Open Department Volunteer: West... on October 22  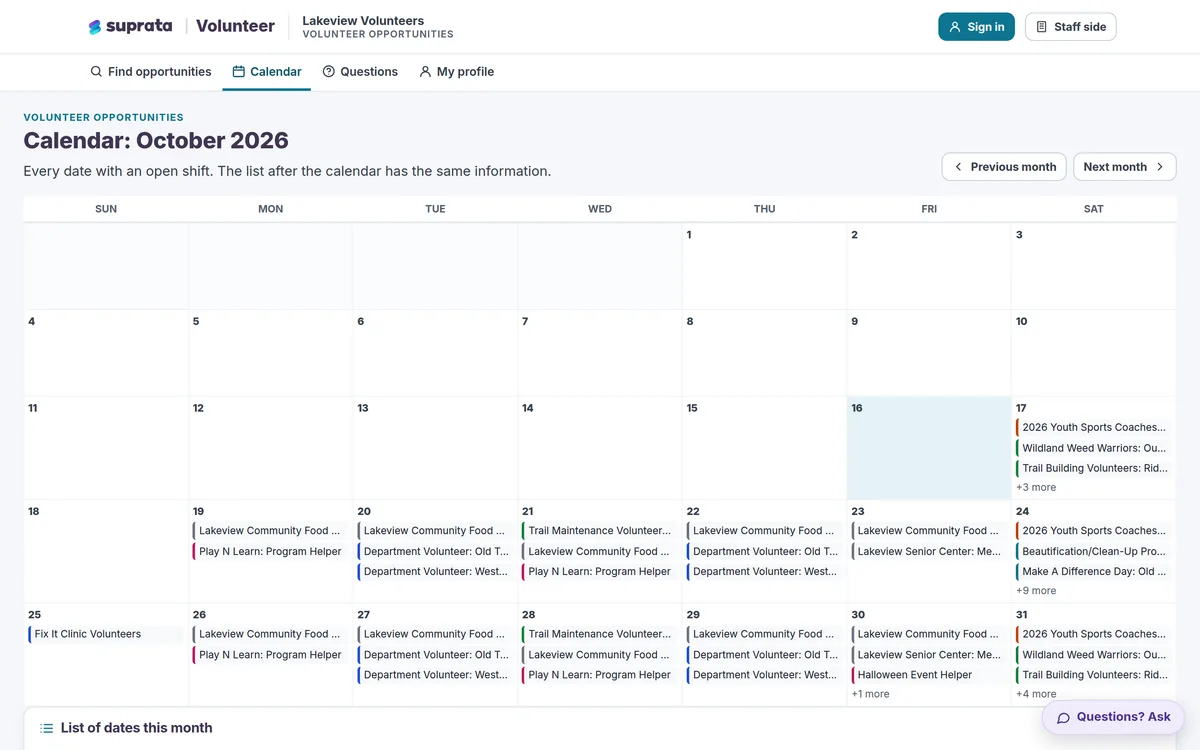click(764, 572)
